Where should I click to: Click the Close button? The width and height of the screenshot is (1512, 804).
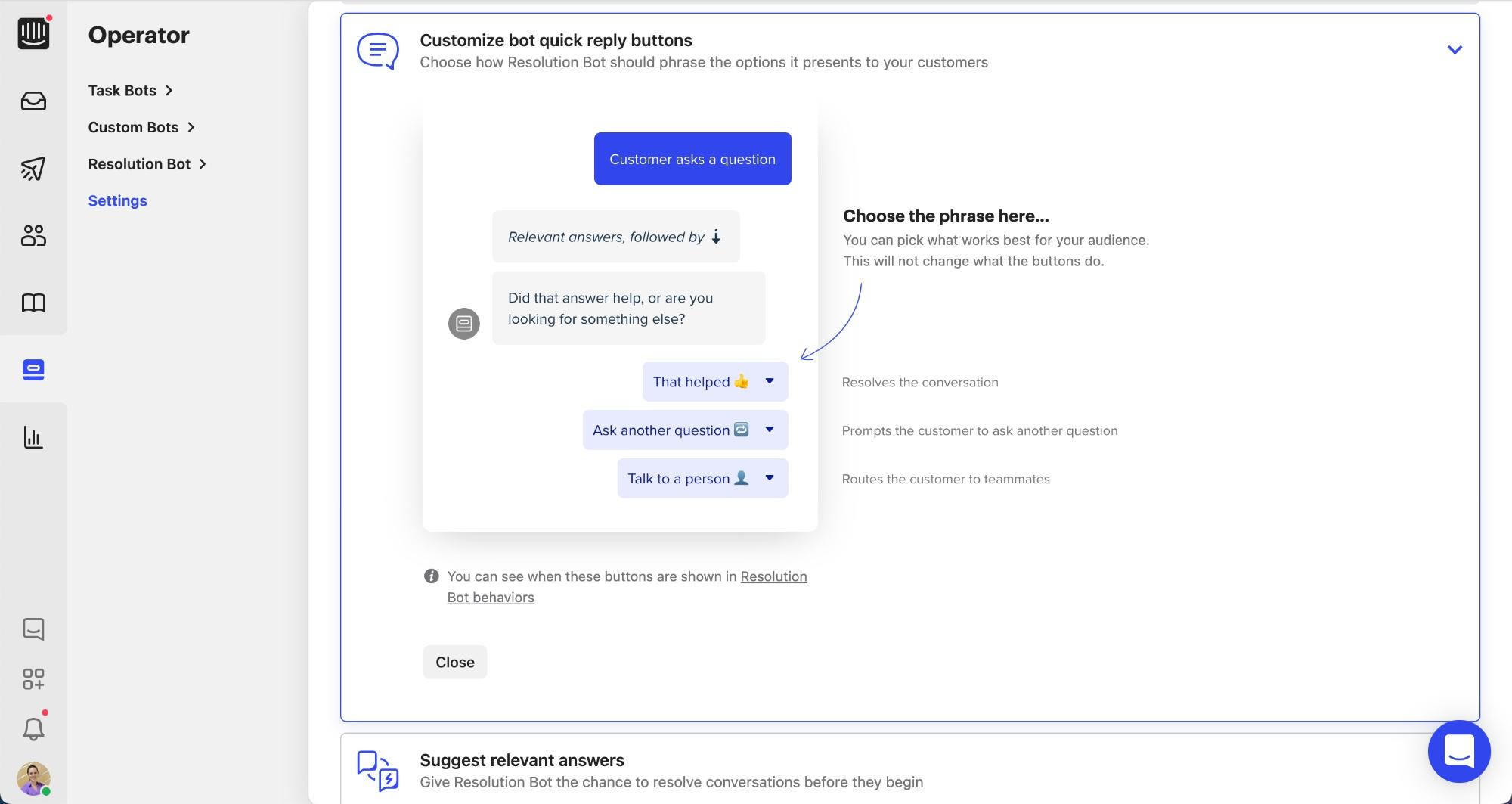(x=455, y=662)
